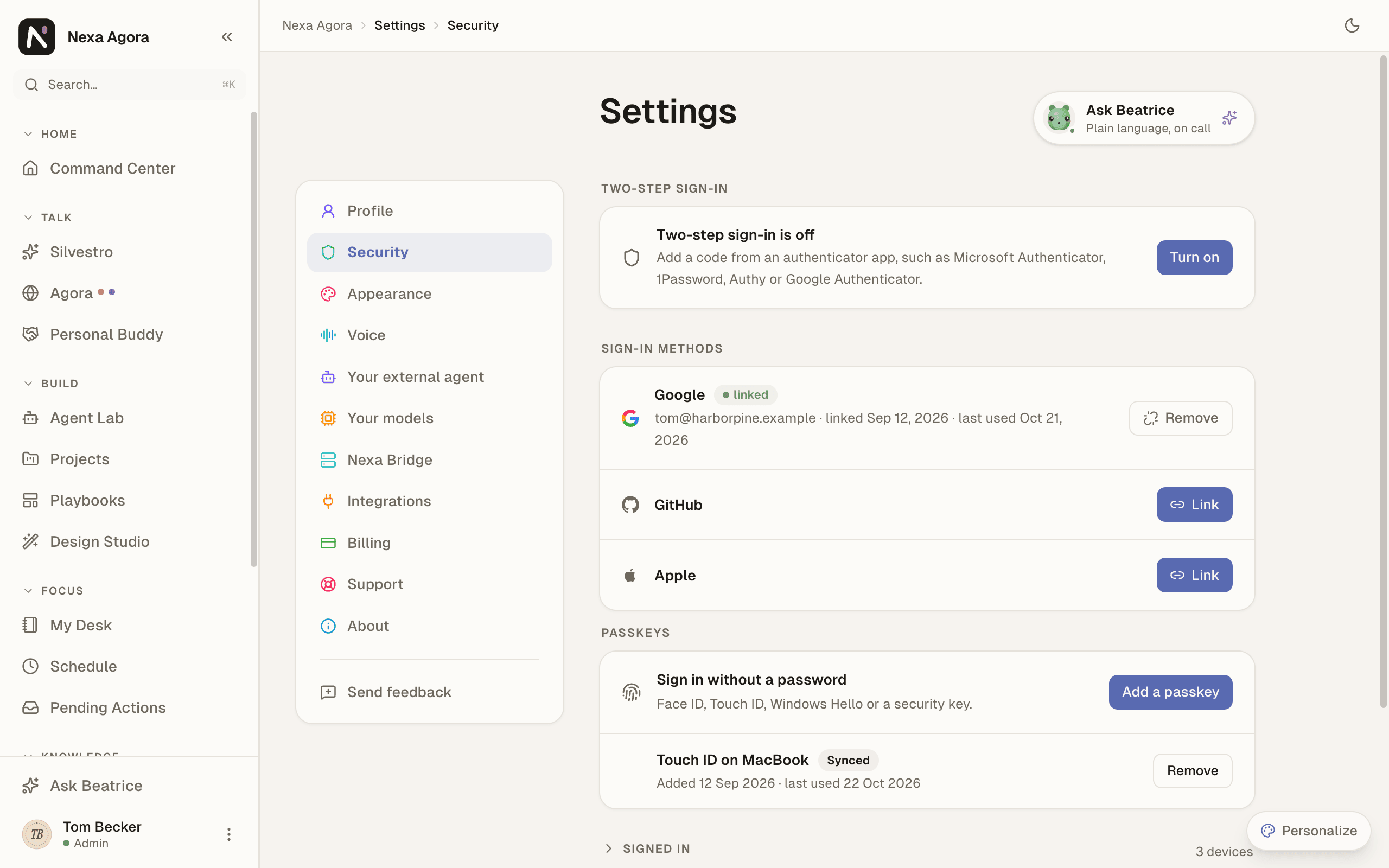Link the GitHub account
Screen dimensions: 1389x868
pos(1194,505)
